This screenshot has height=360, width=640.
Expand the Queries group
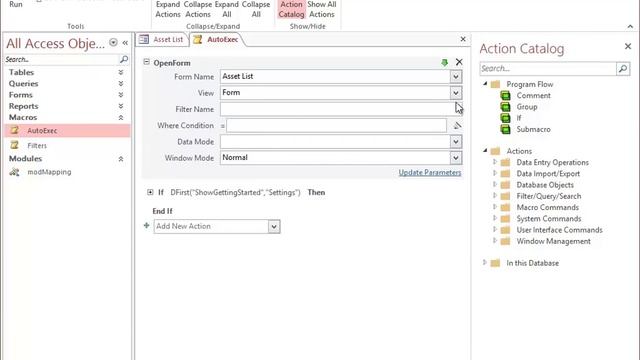(x=121, y=83)
